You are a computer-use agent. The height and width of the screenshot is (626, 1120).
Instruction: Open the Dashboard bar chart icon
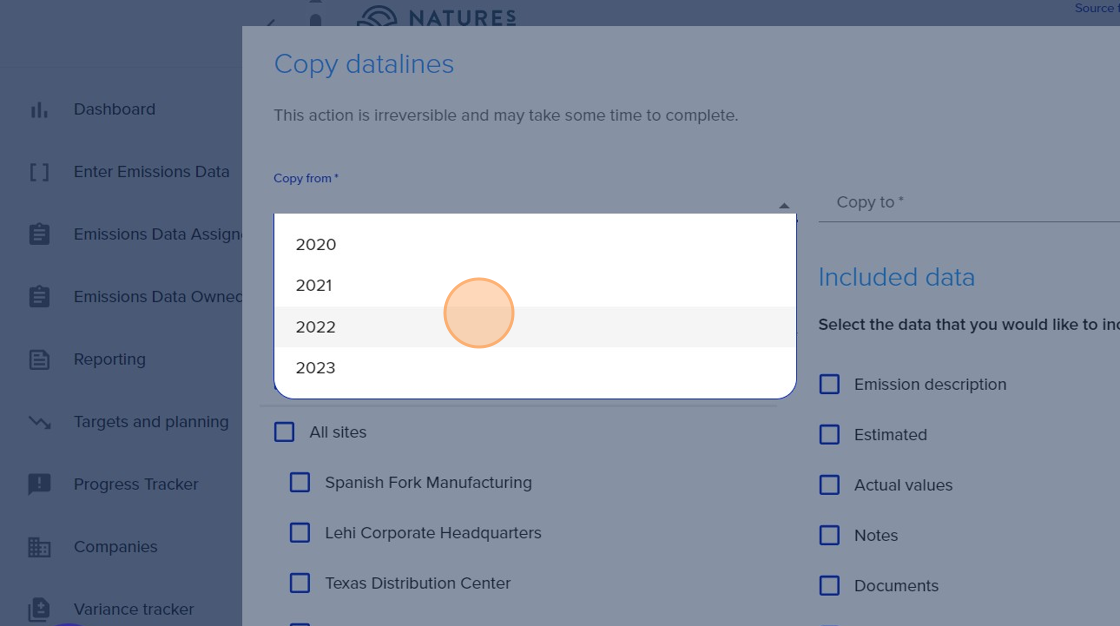[39, 109]
